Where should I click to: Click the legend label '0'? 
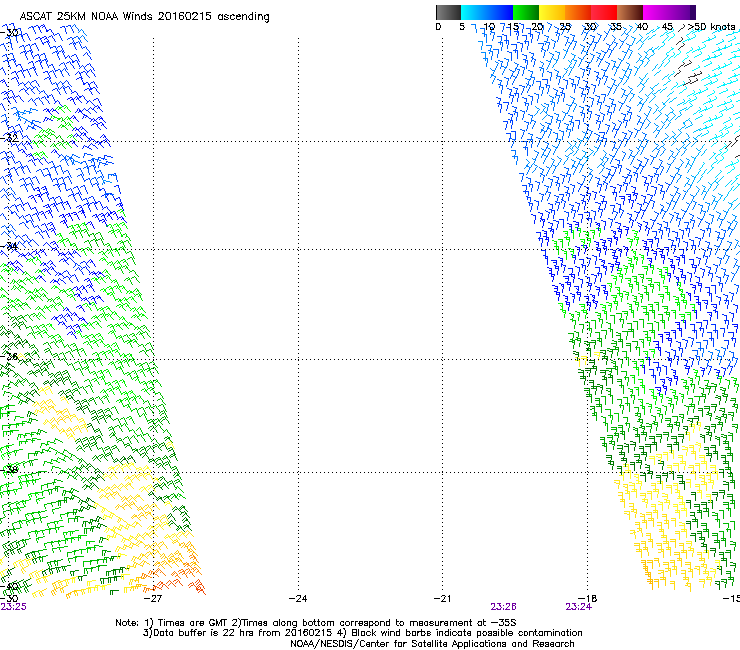[438, 27]
